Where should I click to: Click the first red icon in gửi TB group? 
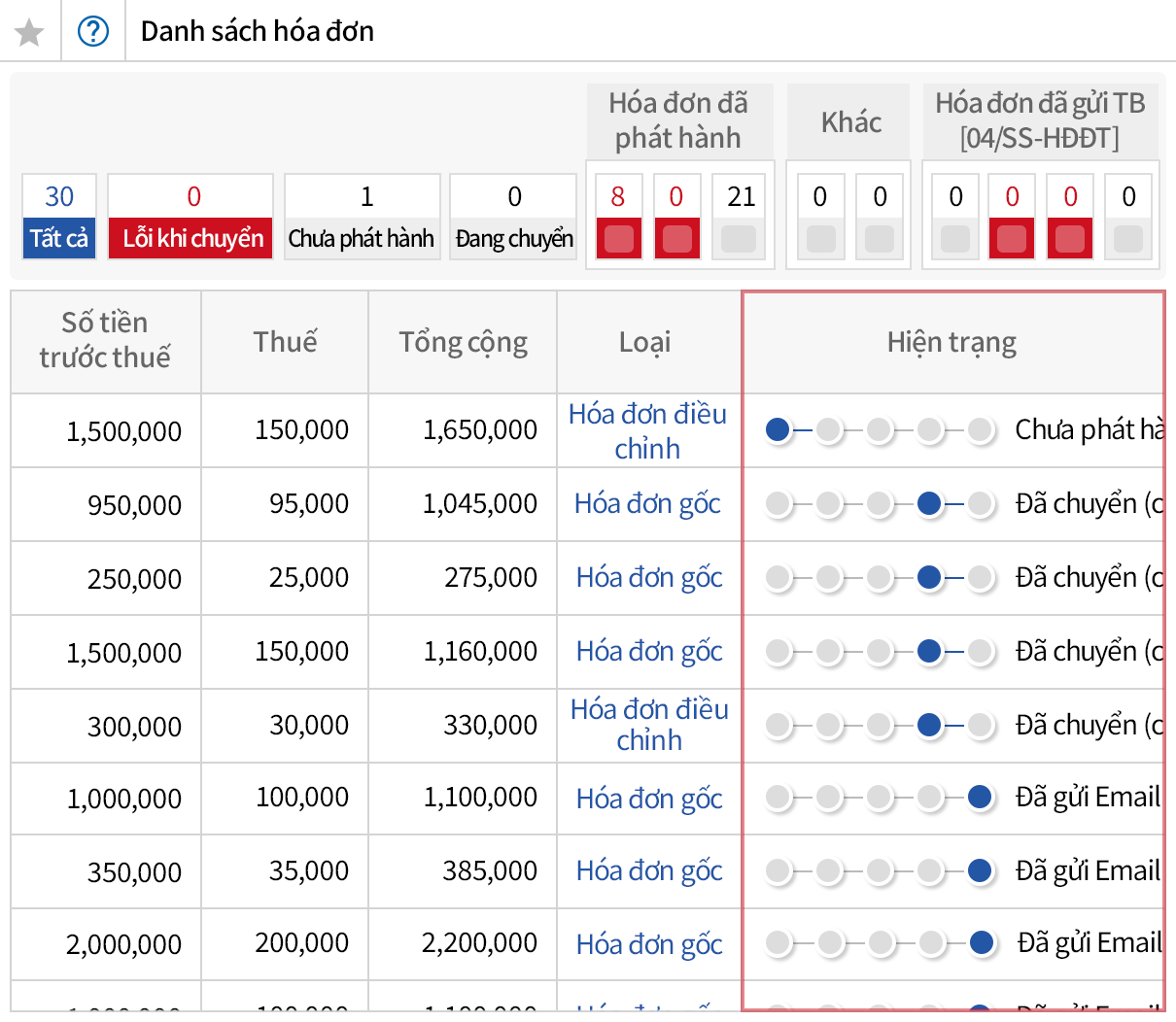point(1011,238)
